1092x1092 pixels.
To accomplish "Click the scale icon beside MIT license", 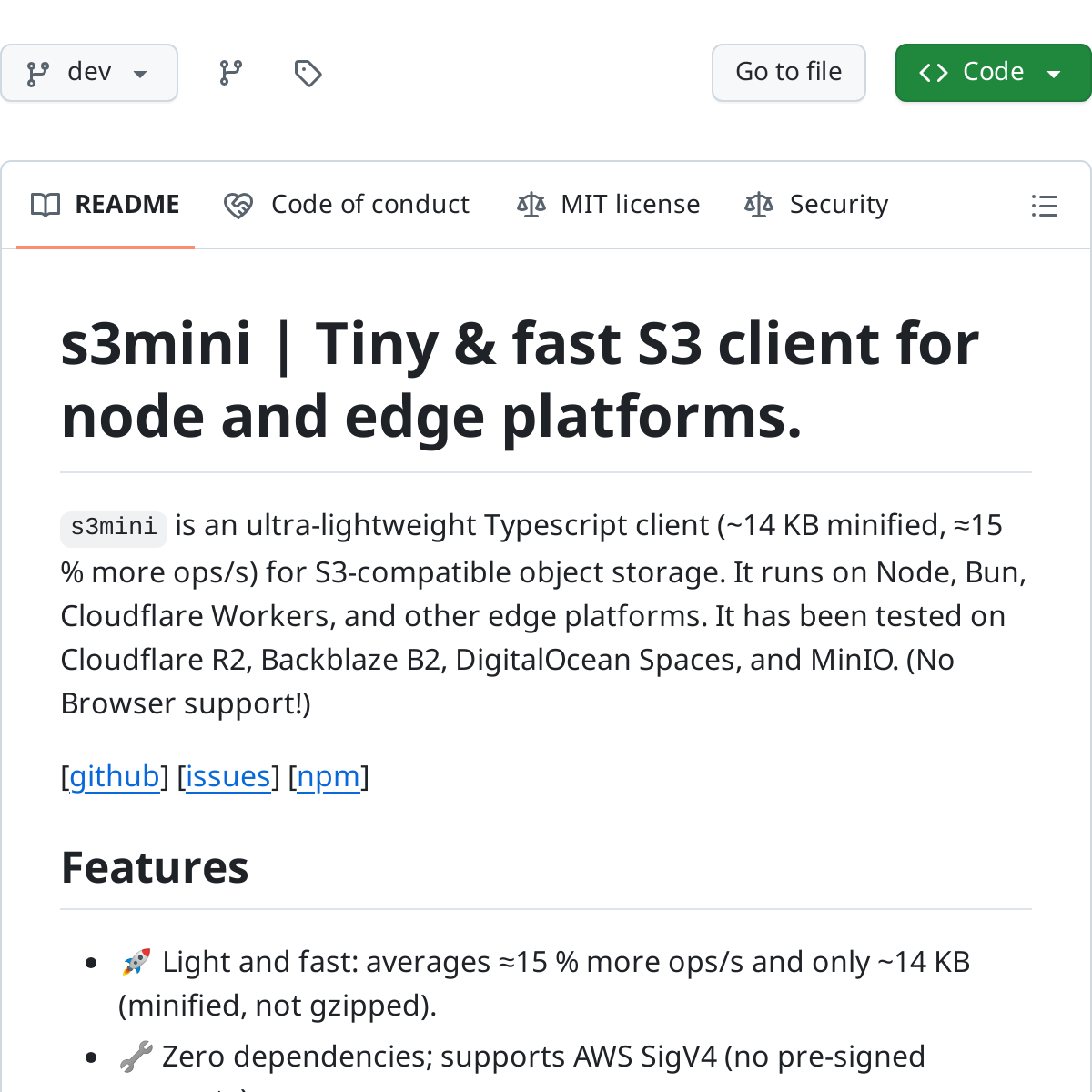I will point(531,205).
